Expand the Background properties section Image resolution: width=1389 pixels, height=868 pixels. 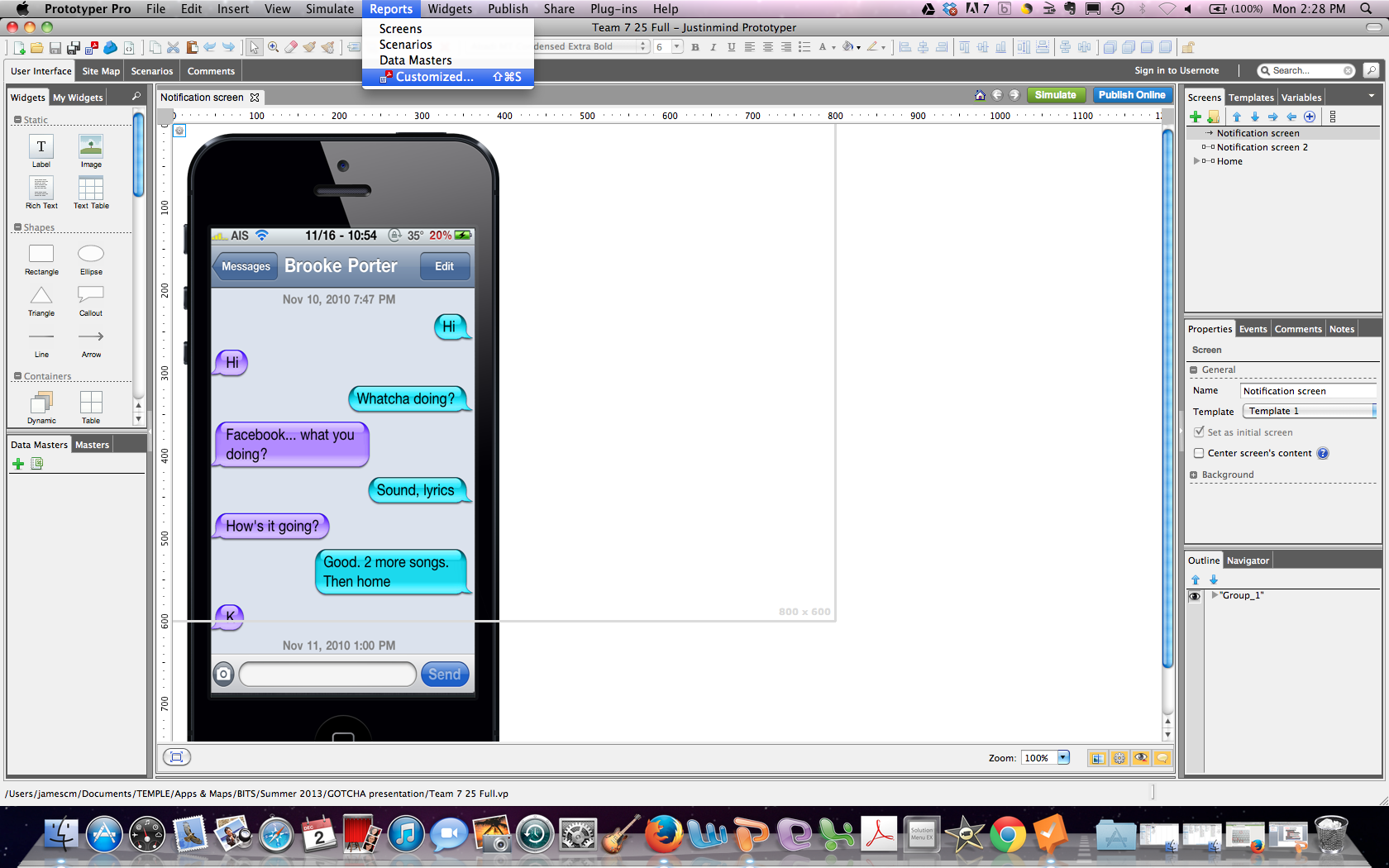point(1193,475)
